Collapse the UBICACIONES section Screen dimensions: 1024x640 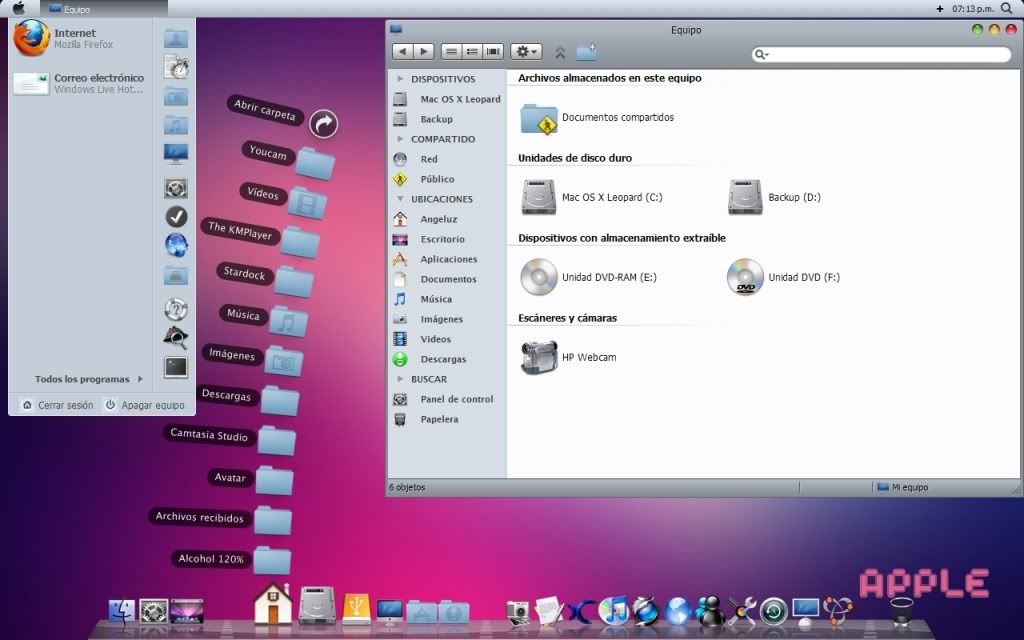(x=400, y=199)
